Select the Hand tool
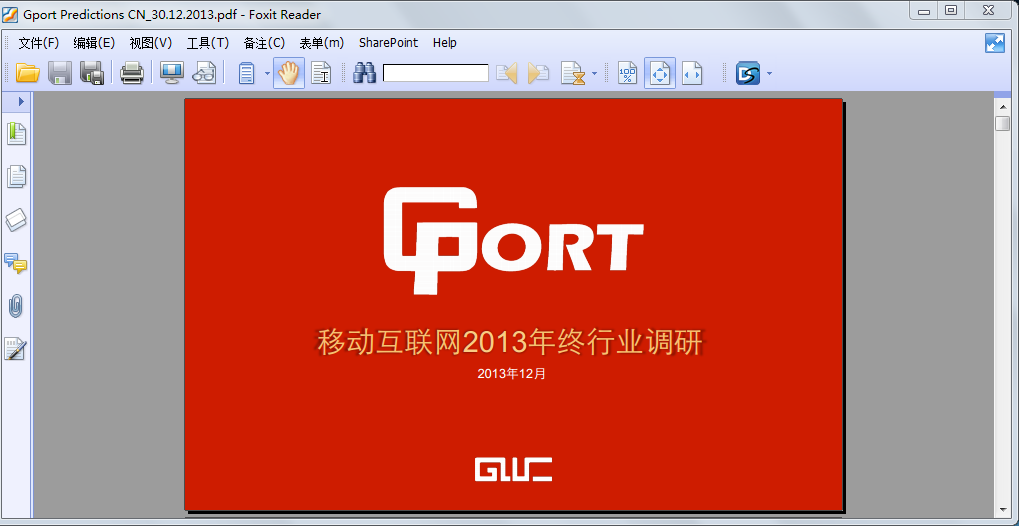Screen dimensions: 1019x526 [289, 73]
